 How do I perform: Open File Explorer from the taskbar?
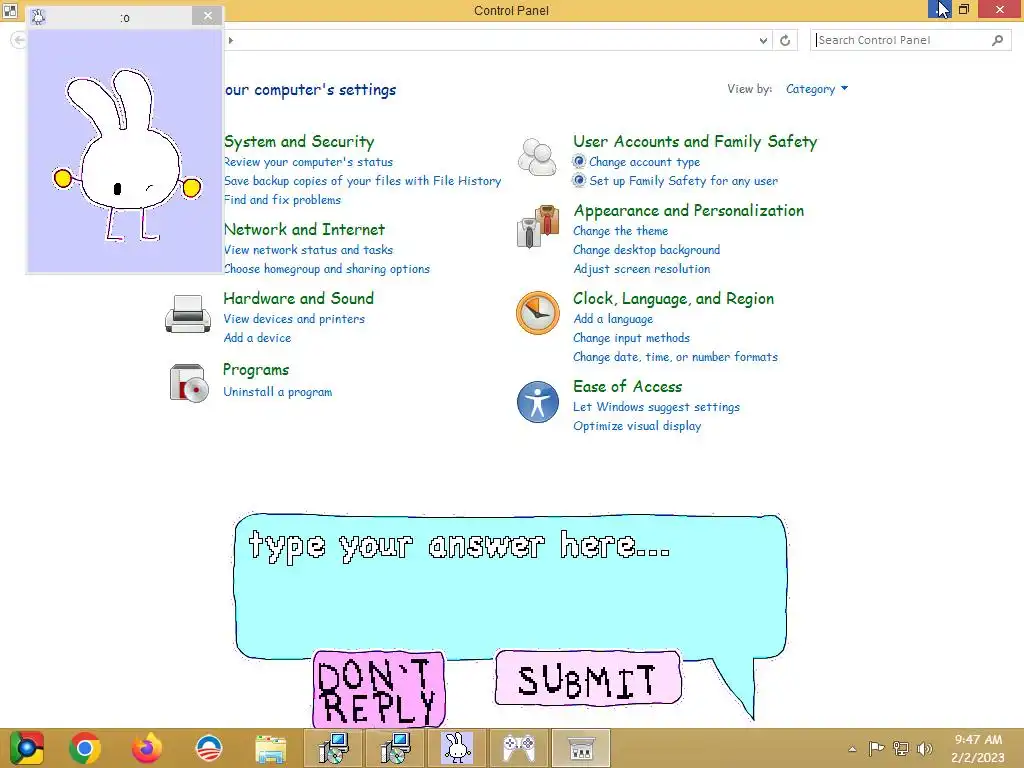[x=270, y=748]
